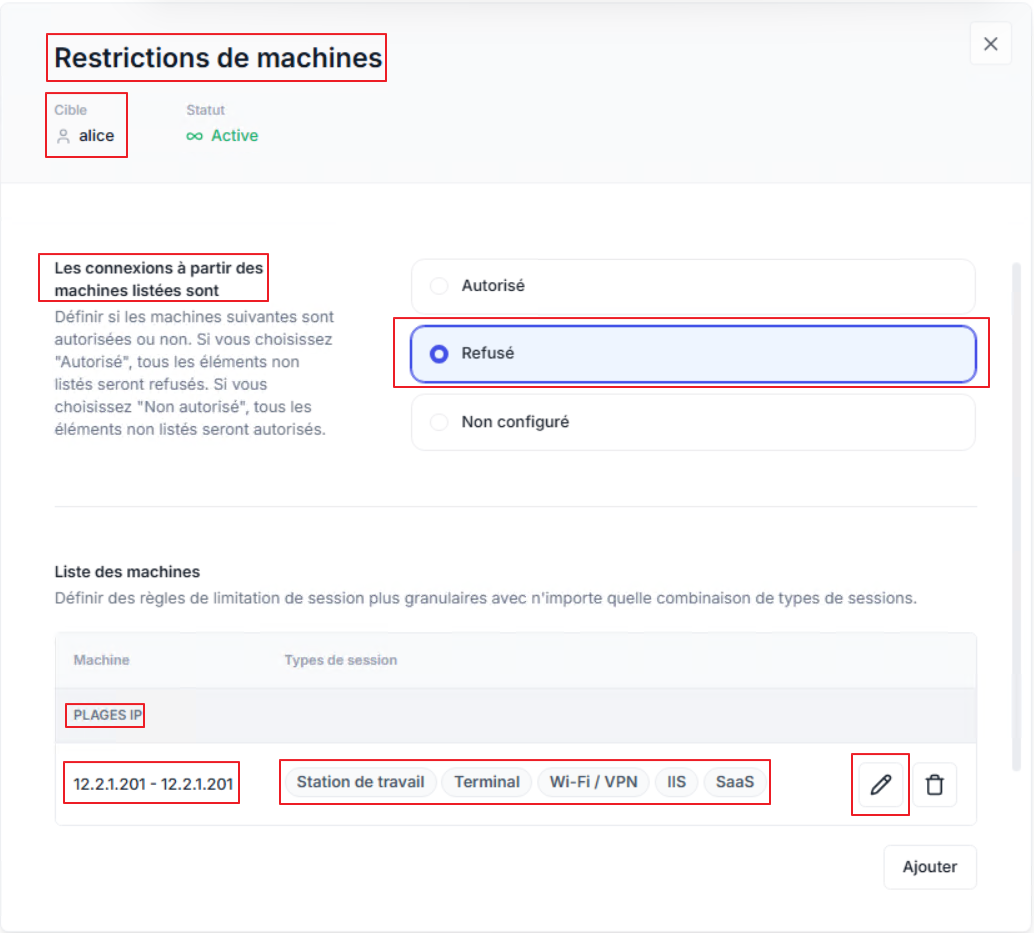Click the Active status label
Screen dimensions: 1034x933
click(234, 136)
